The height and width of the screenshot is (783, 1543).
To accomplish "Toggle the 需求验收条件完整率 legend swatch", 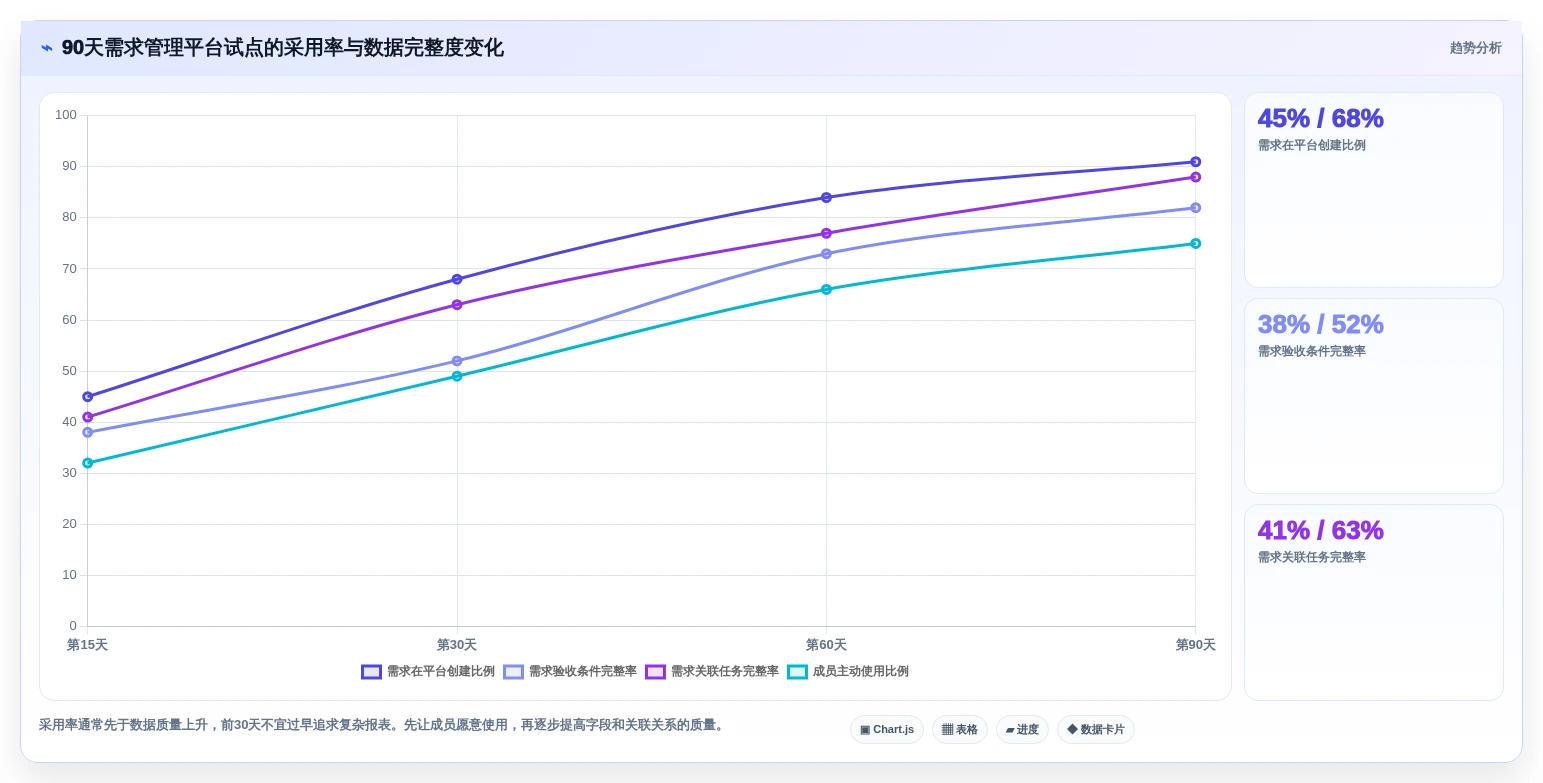I will click(513, 672).
